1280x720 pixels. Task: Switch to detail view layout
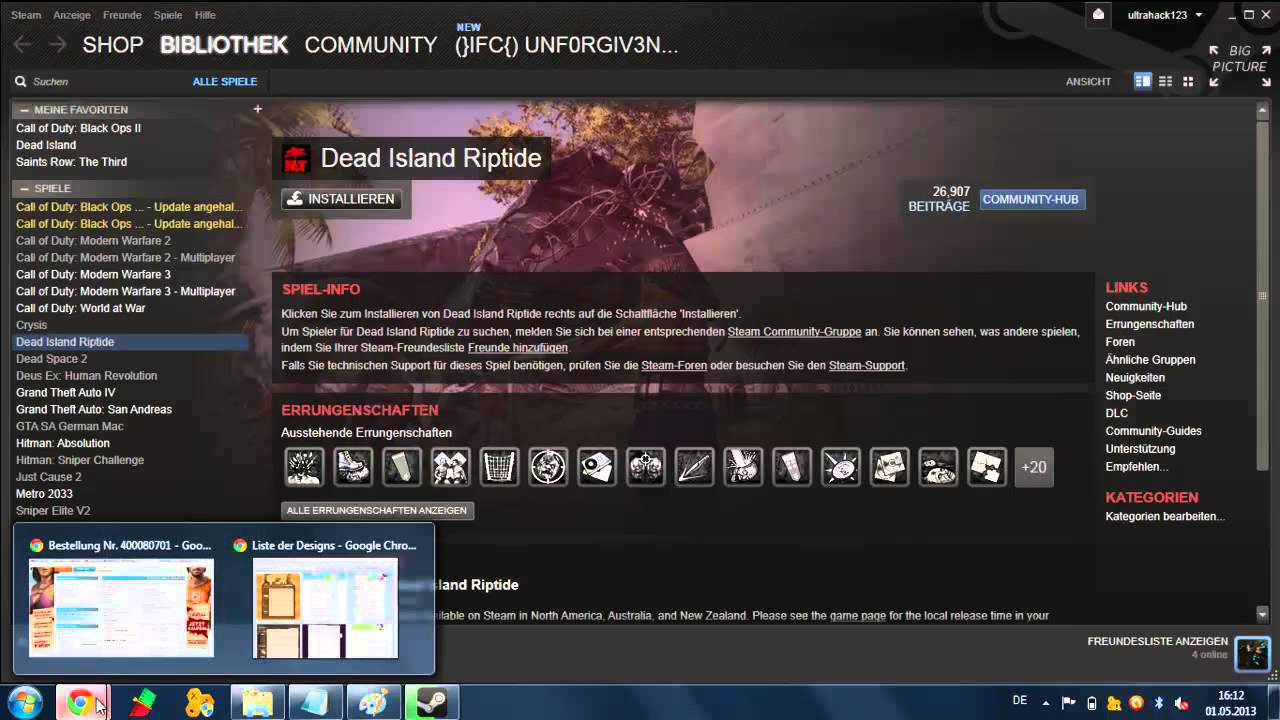[x=1142, y=81]
